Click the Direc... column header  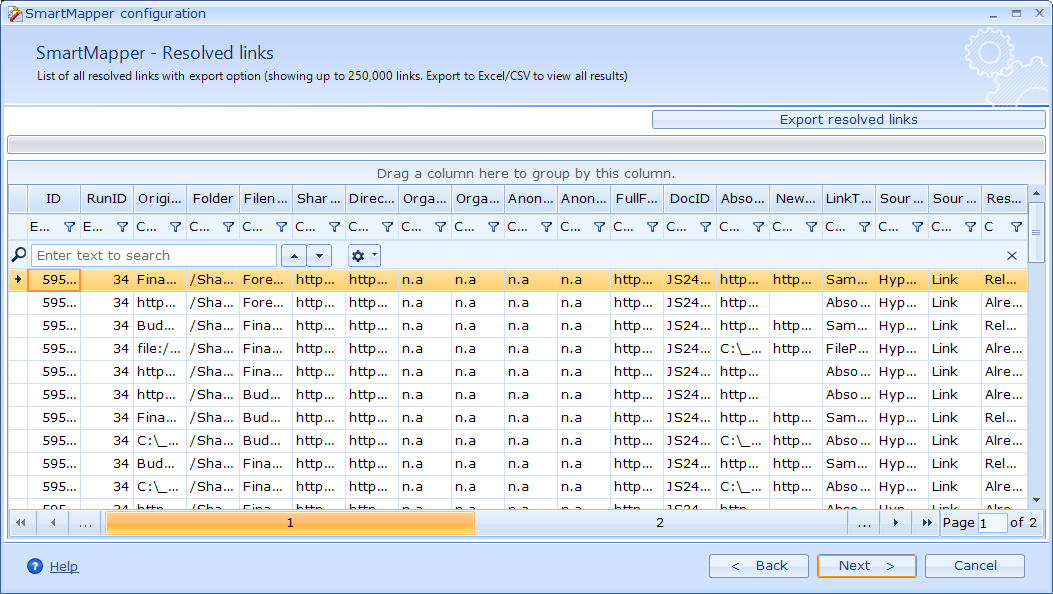click(372, 199)
